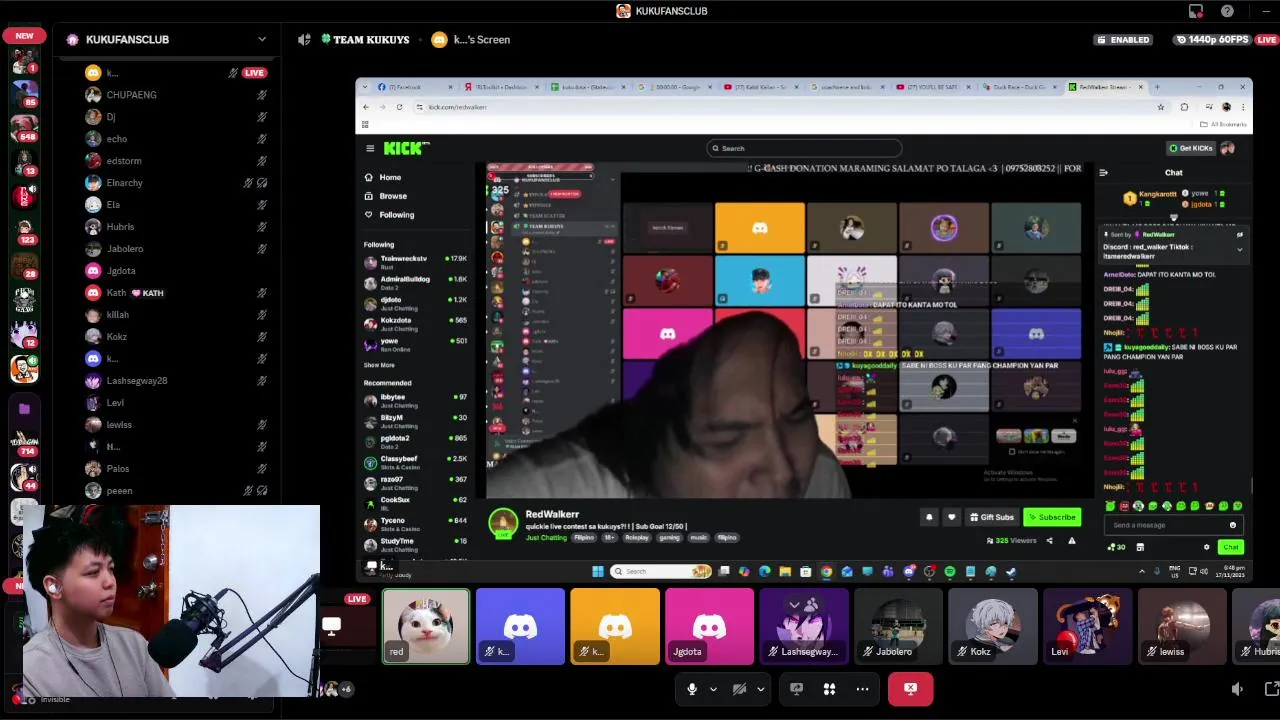Expand the KUKUFANSCLUB server dropdown
Screen dimensions: 1280x720
[262, 39]
